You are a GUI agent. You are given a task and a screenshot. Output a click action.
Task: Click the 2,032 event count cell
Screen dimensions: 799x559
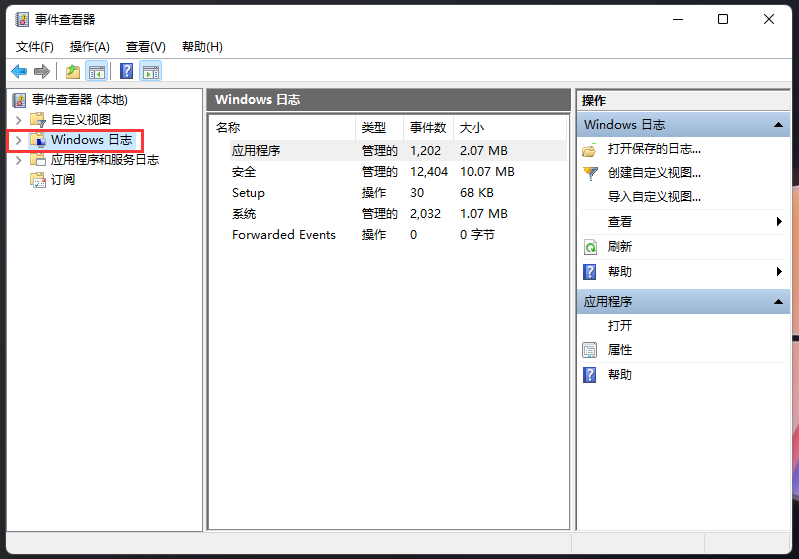[x=425, y=214]
